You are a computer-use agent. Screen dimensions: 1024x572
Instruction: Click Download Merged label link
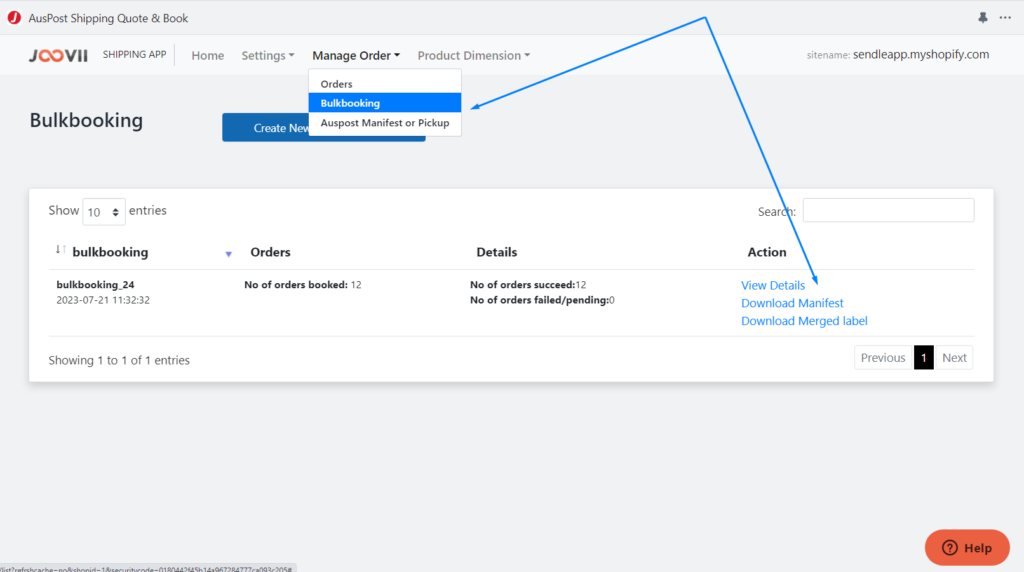coord(804,321)
